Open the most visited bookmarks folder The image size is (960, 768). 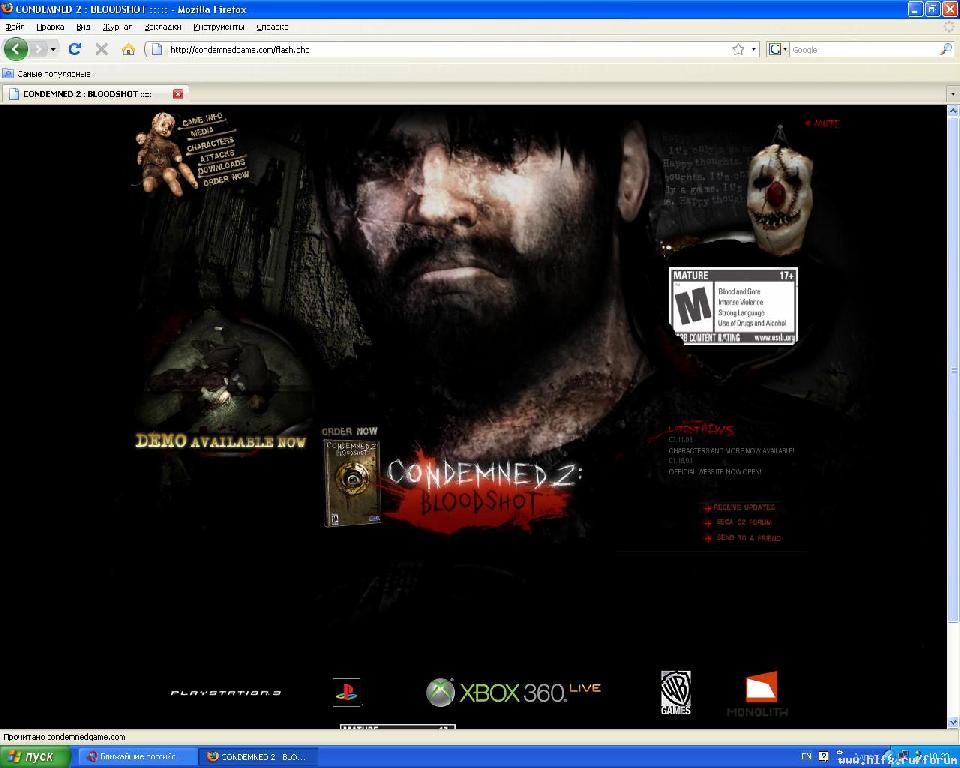tap(47, 73)
